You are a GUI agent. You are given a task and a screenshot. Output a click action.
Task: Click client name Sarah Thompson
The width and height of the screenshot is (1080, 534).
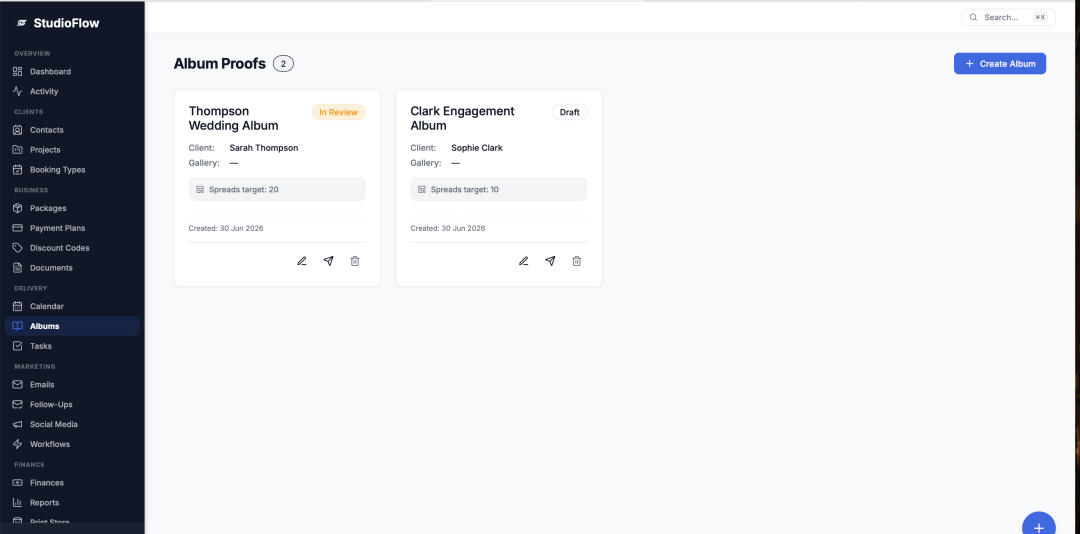(x=264, y=148)
